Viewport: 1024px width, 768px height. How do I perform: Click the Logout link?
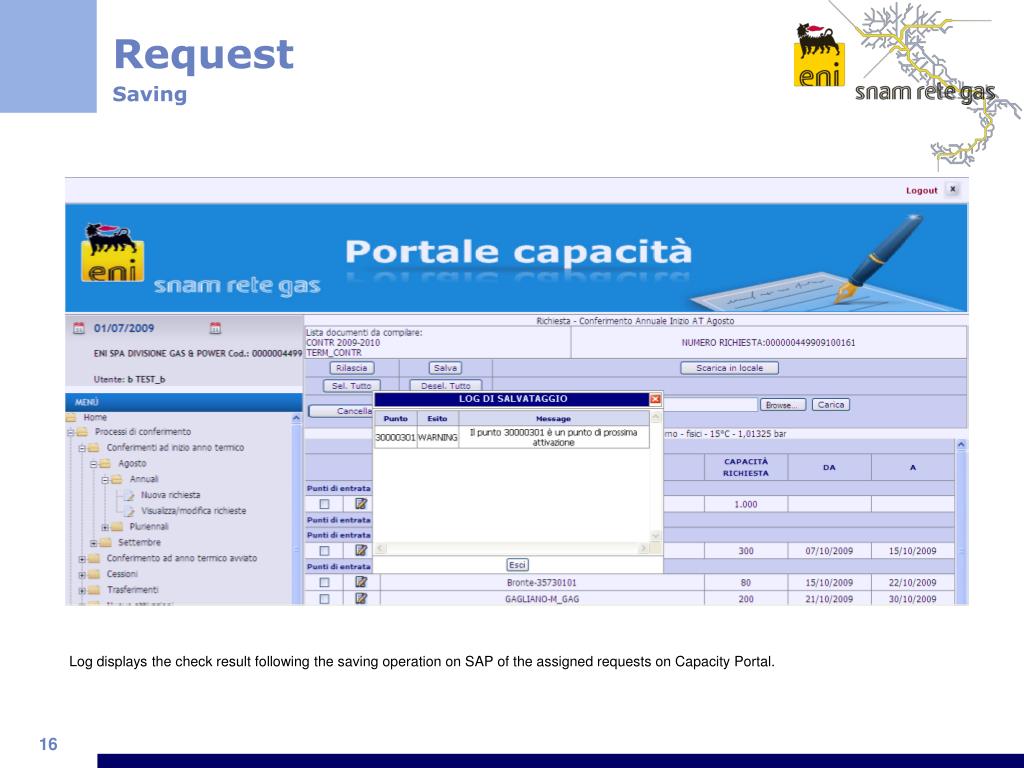click(921, 190)
